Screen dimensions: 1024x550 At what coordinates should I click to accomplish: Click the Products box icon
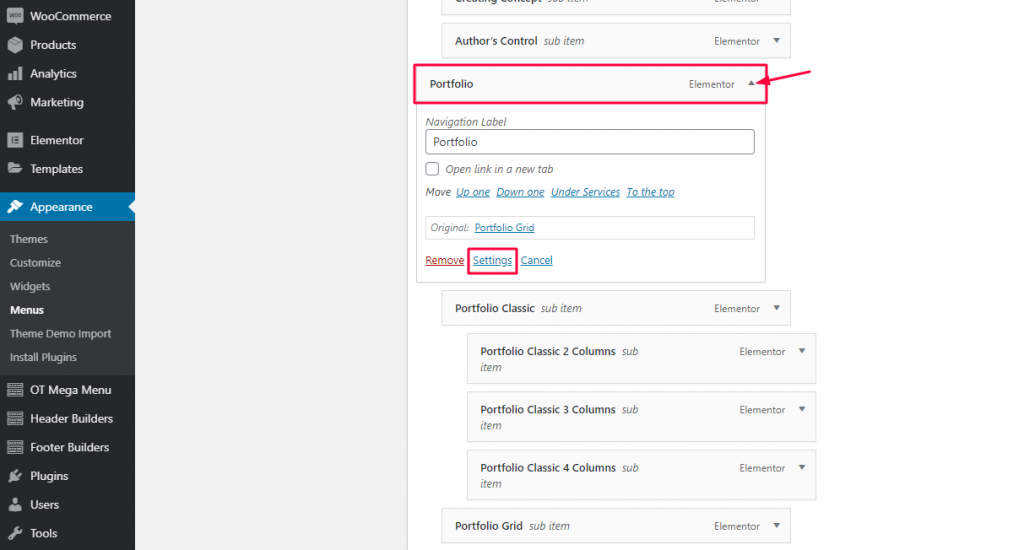tap(15, 44)
